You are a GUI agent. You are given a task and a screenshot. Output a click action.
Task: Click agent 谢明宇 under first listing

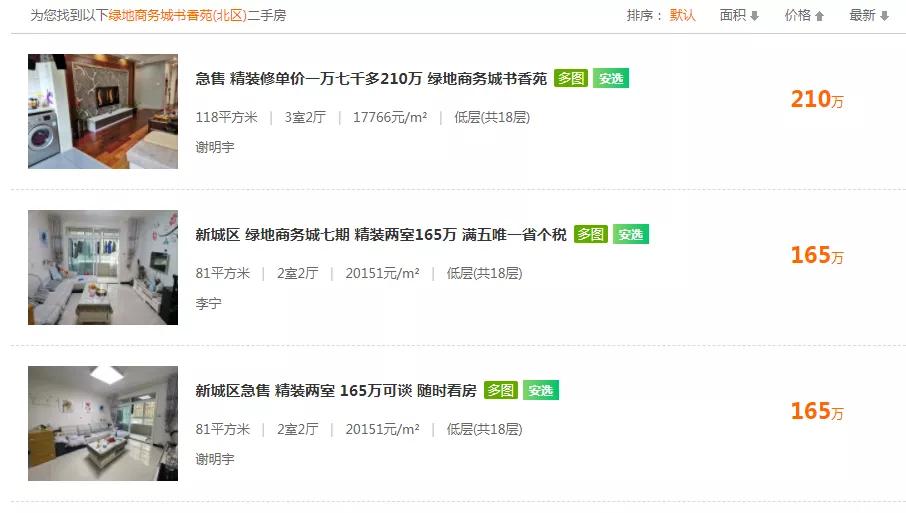click(215, 147)
